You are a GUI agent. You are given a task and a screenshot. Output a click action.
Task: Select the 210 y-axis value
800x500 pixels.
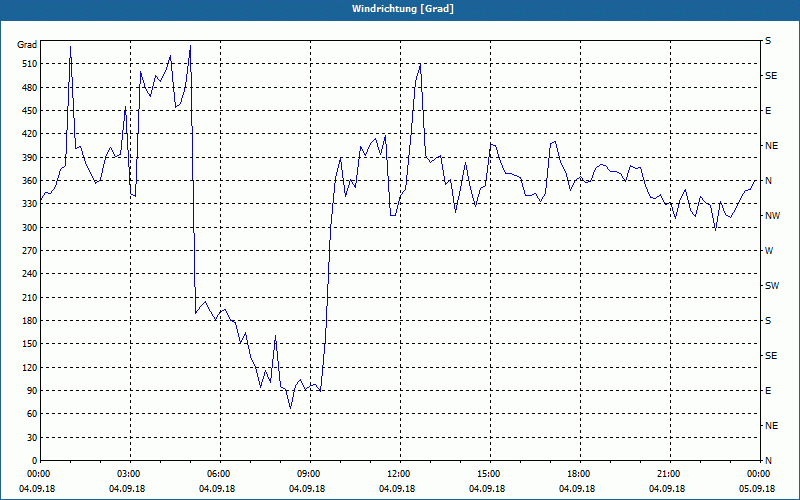(30, 297)
